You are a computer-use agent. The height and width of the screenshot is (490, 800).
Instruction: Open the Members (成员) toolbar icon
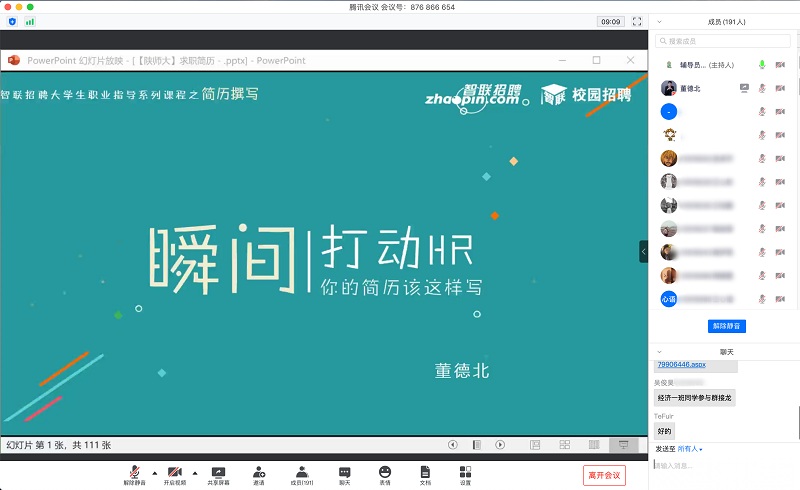[301, 471]
